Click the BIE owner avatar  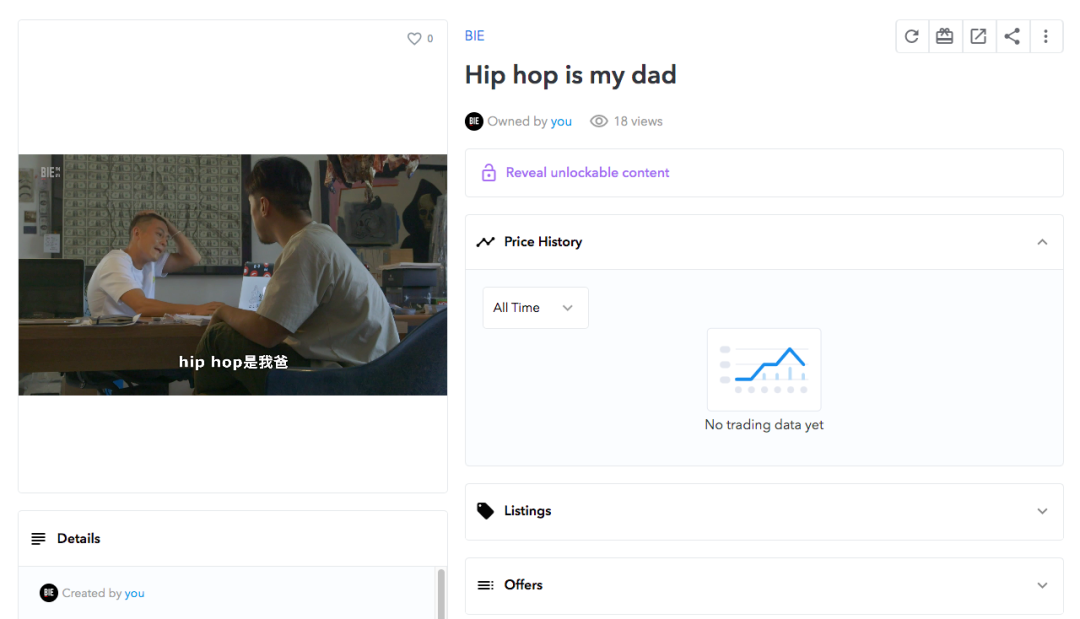(474, 121)
